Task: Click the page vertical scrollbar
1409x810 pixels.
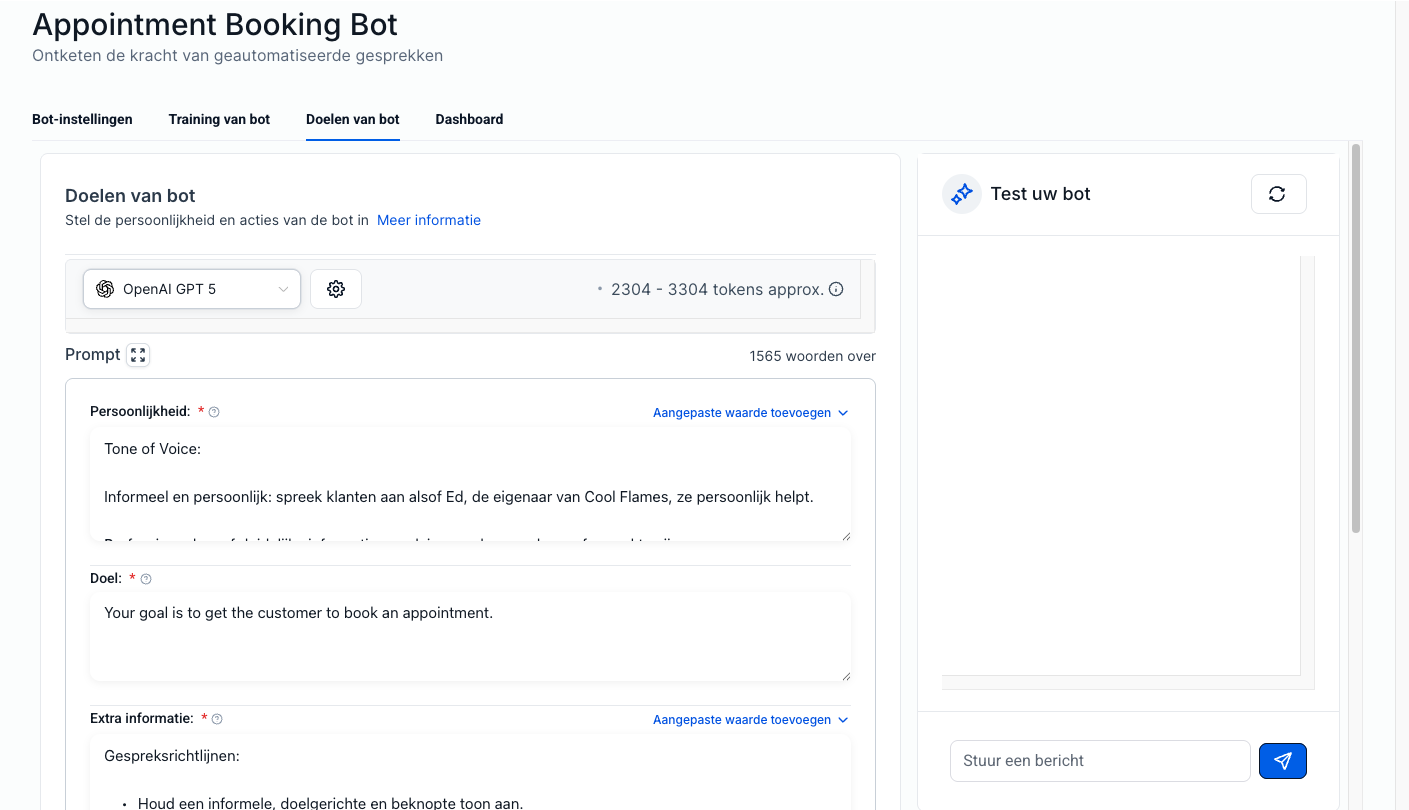Action: coord(1356,340)
